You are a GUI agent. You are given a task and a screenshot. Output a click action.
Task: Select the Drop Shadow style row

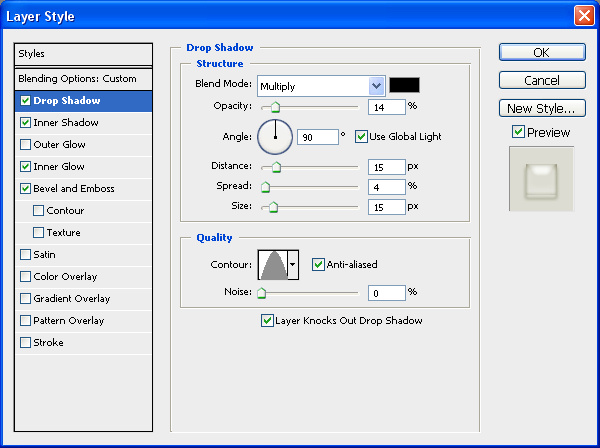83,101
